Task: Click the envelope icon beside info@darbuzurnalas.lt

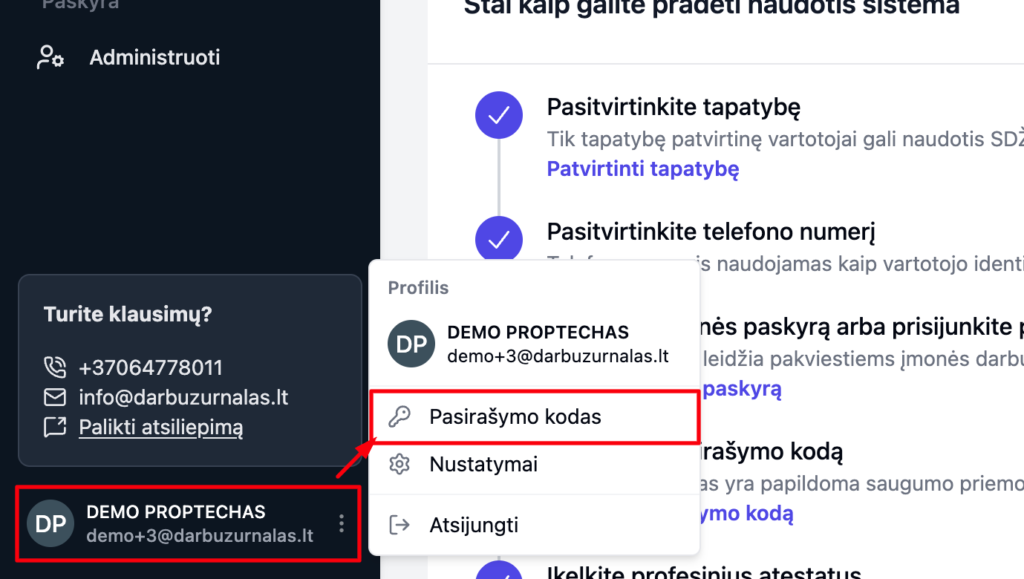Action: (54, 397)
